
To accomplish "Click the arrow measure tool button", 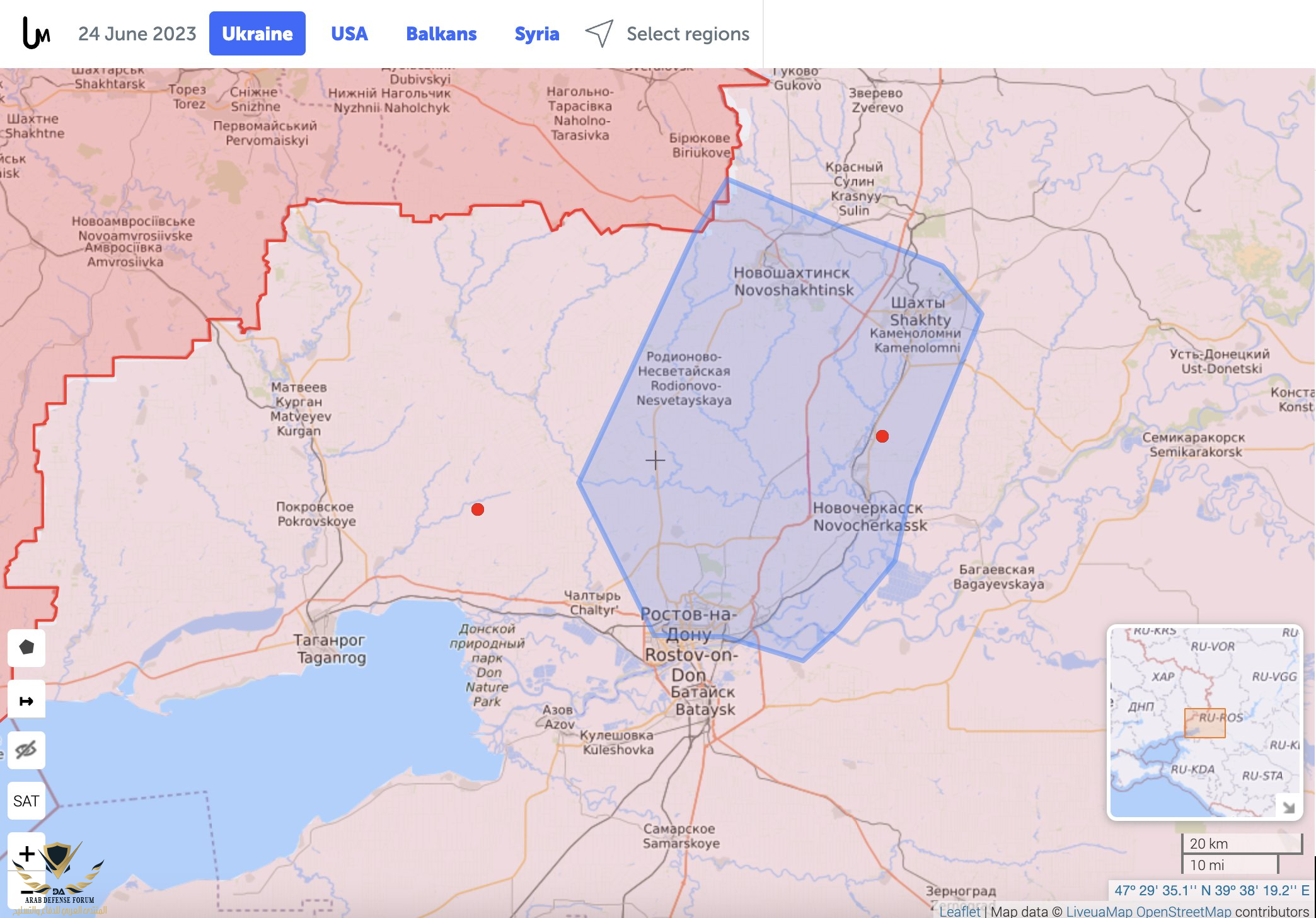I will 26,700.
